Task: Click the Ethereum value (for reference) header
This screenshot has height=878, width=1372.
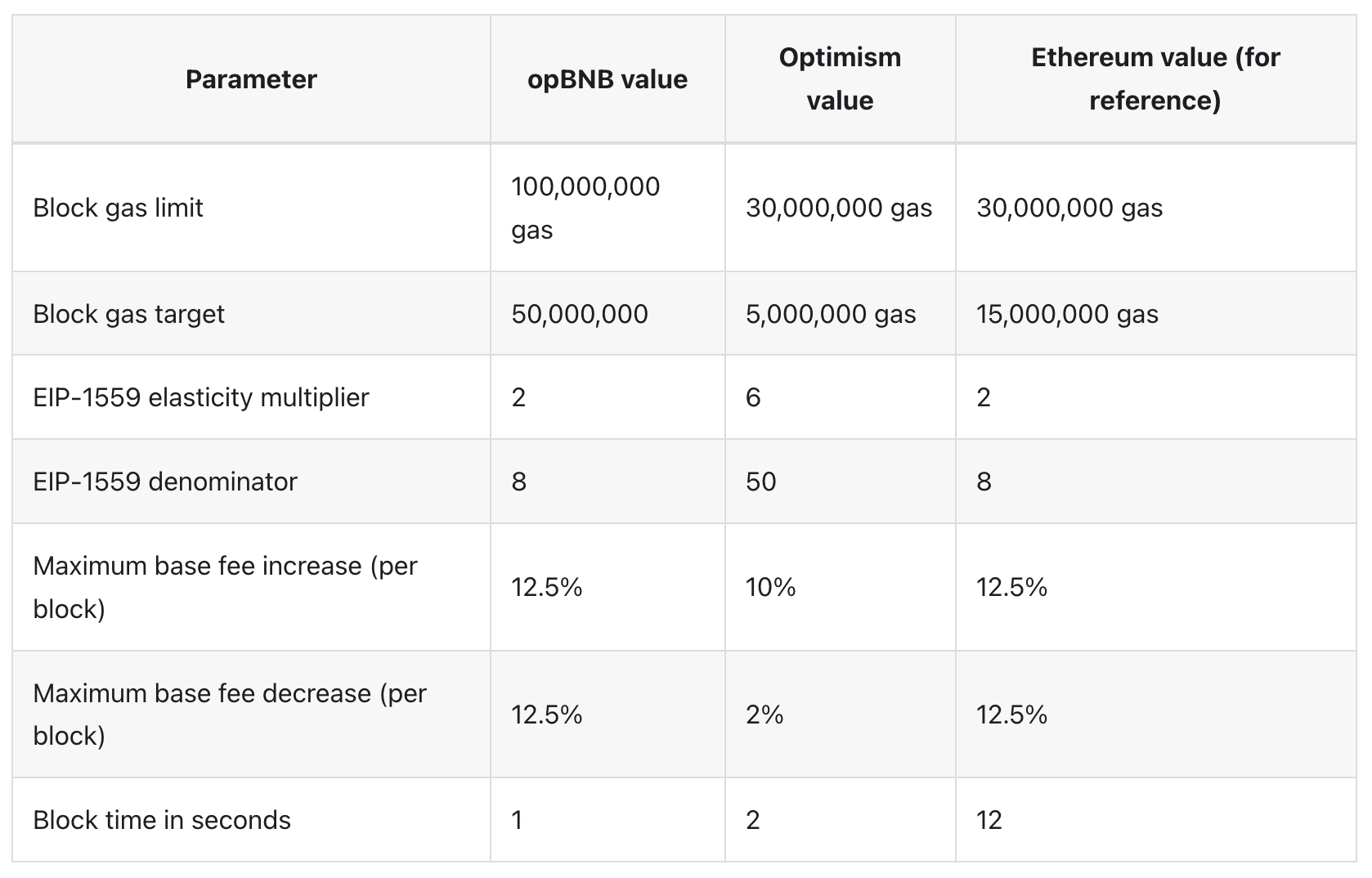Action: [1155, 79]
